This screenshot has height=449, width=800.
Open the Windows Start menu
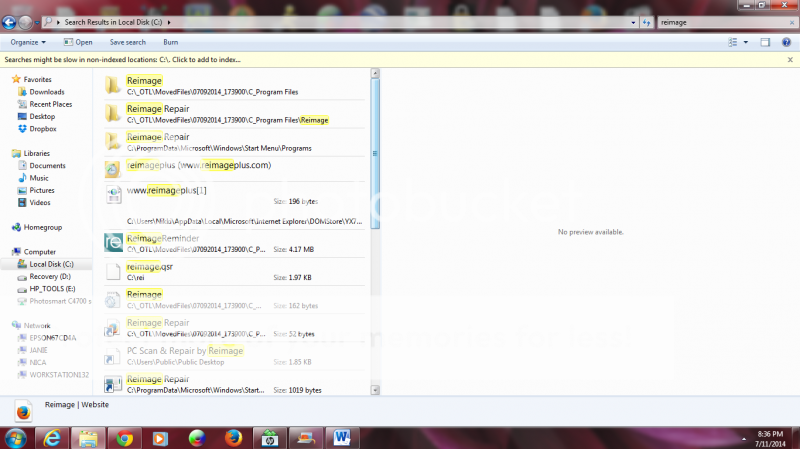[15, 438]
